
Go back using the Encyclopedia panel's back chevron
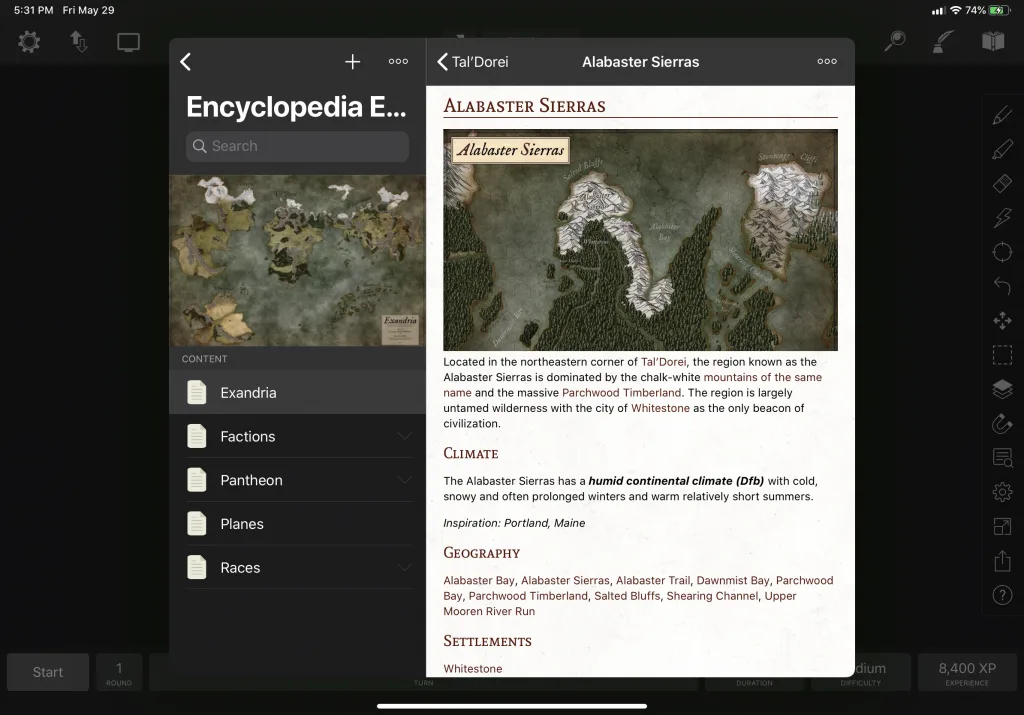click(185, 62)
